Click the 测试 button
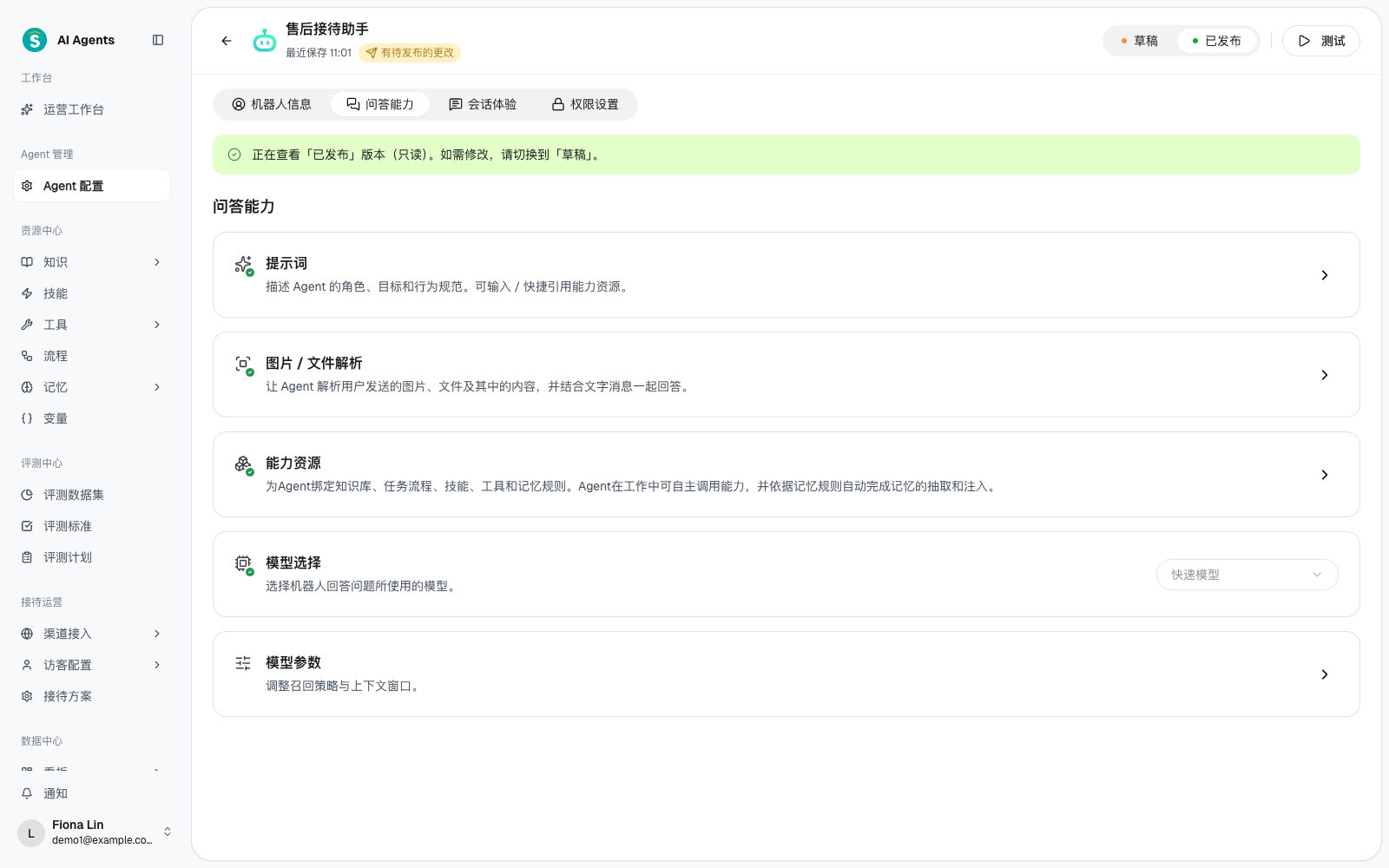1389x868 pixels. click(x=1321, y=41)
